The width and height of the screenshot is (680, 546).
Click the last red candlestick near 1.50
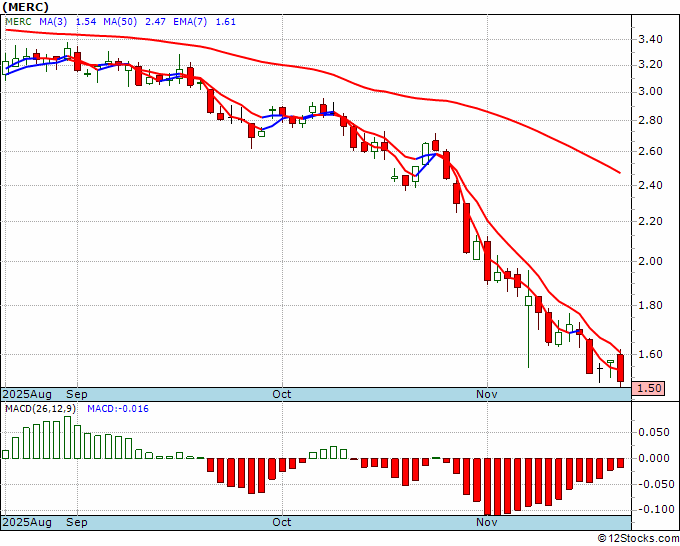[x=620, y=368]
